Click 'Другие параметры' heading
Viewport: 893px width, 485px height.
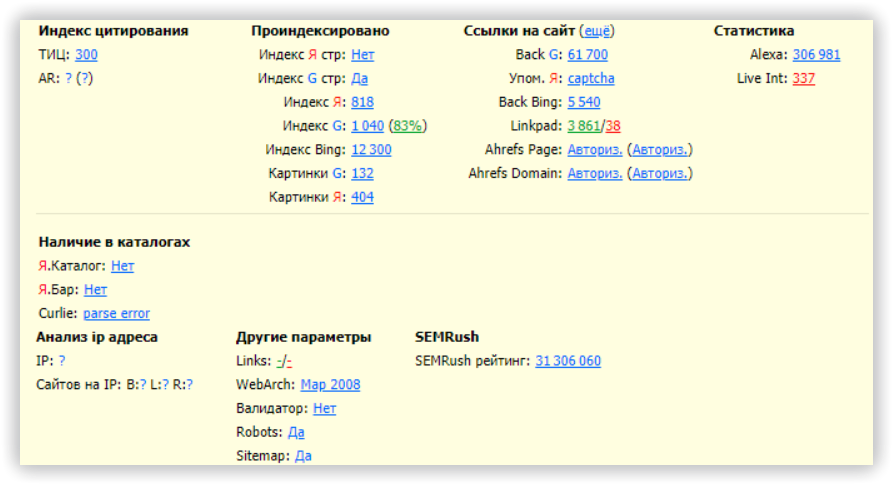[x=304, y=338]
